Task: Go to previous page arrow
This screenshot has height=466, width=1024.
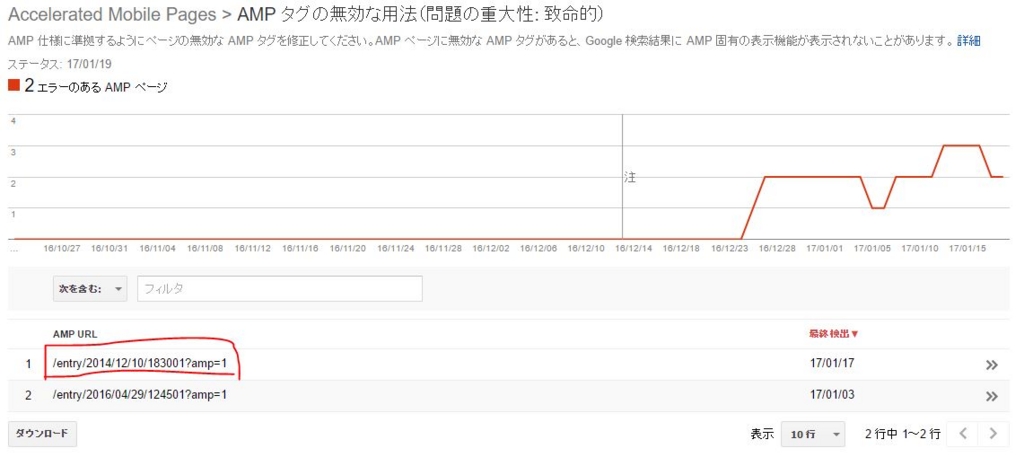Action: (x=963, y=433)
